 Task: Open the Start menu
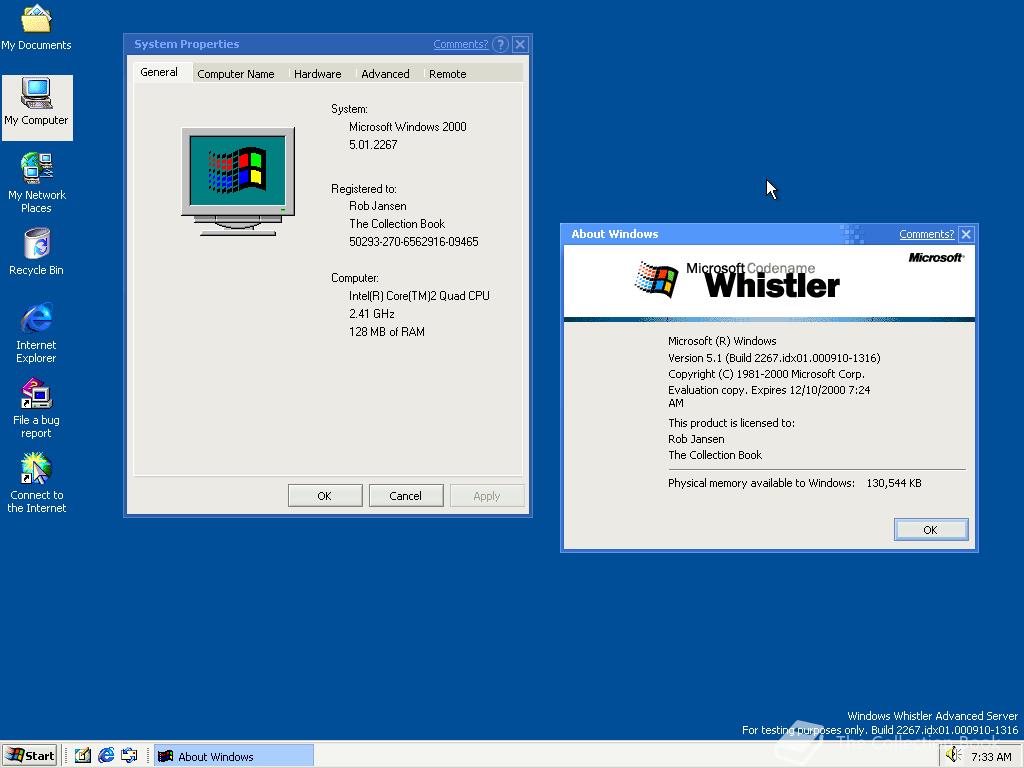point(29,756)
